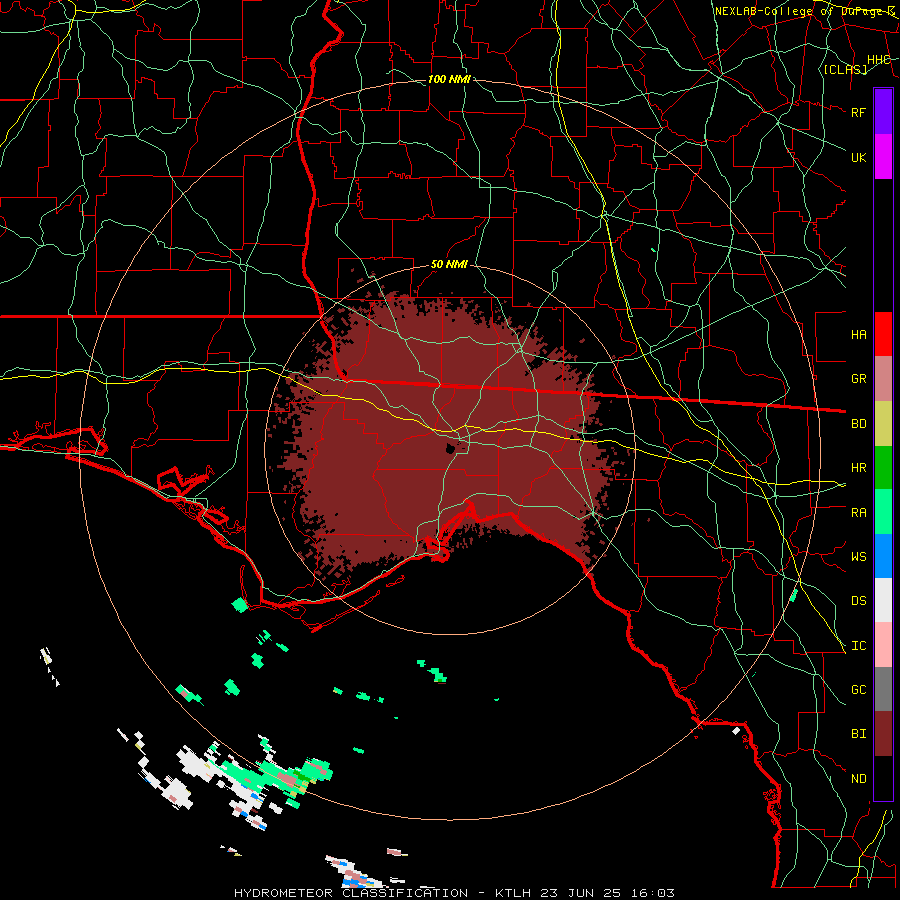Click the HR legend label
The height and width of the screenshot is (900, 900).
coord(859,468)
